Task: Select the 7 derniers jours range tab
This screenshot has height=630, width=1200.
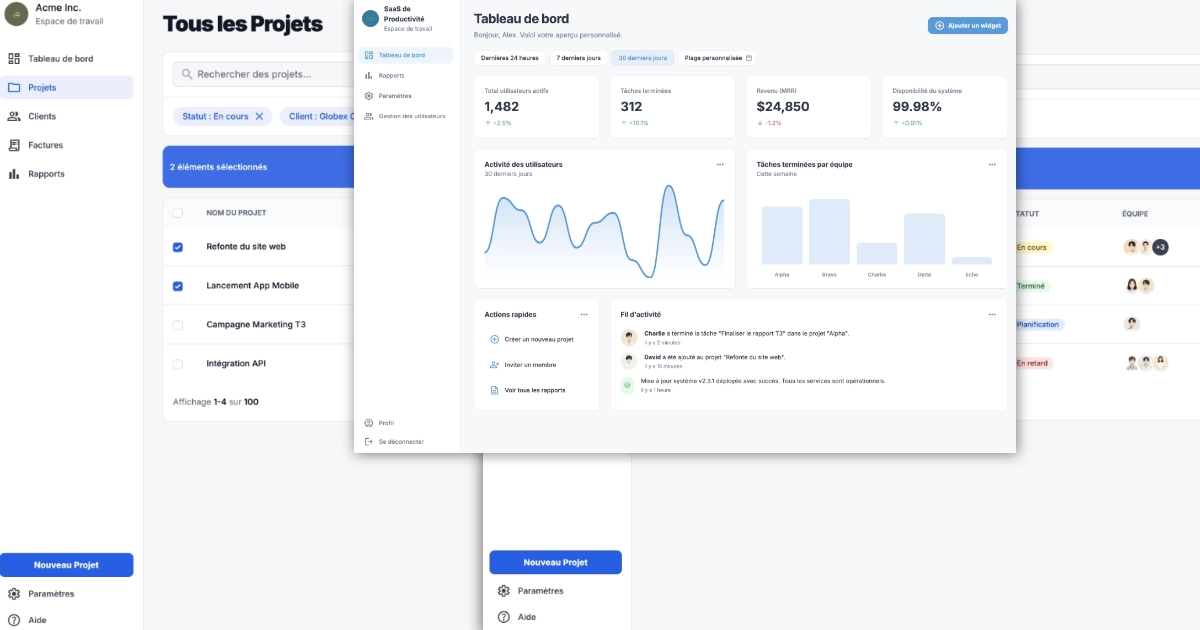Action: [579, 58]
